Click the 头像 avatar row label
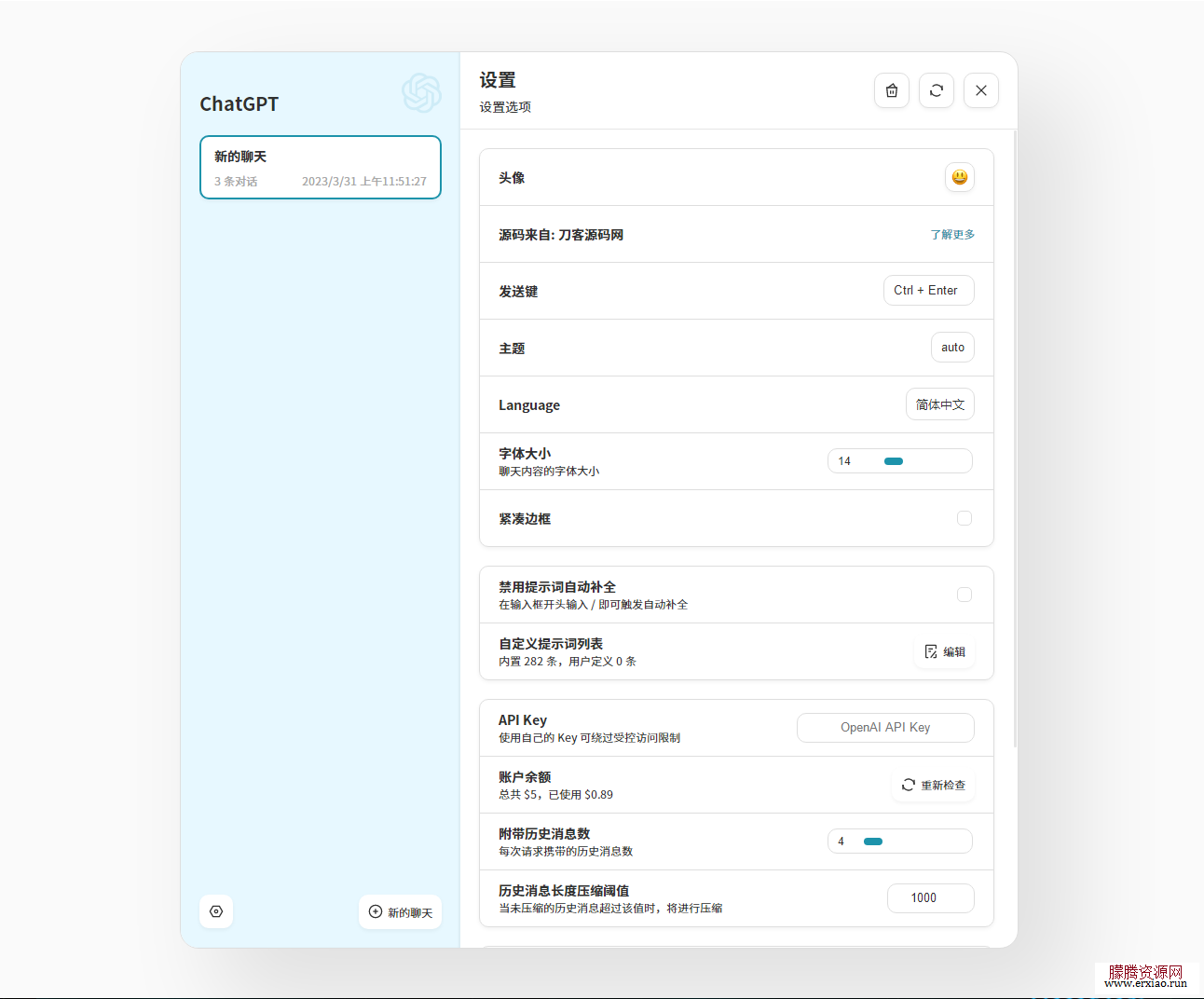This screenshot has width=1204, height=999. 512,178
